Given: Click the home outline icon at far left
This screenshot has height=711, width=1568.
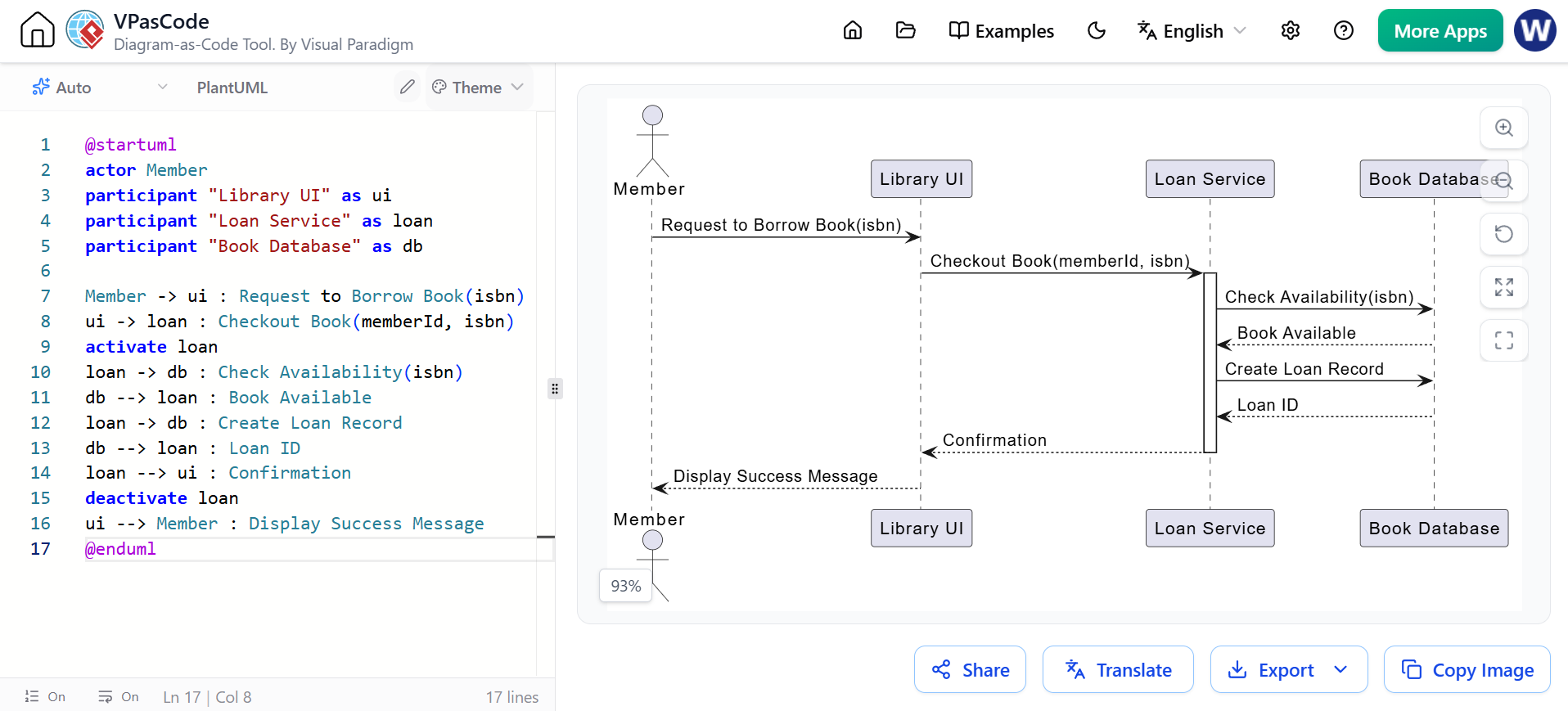Looking at the screenshot, I should pyautogui.click(x=38, y=30).
